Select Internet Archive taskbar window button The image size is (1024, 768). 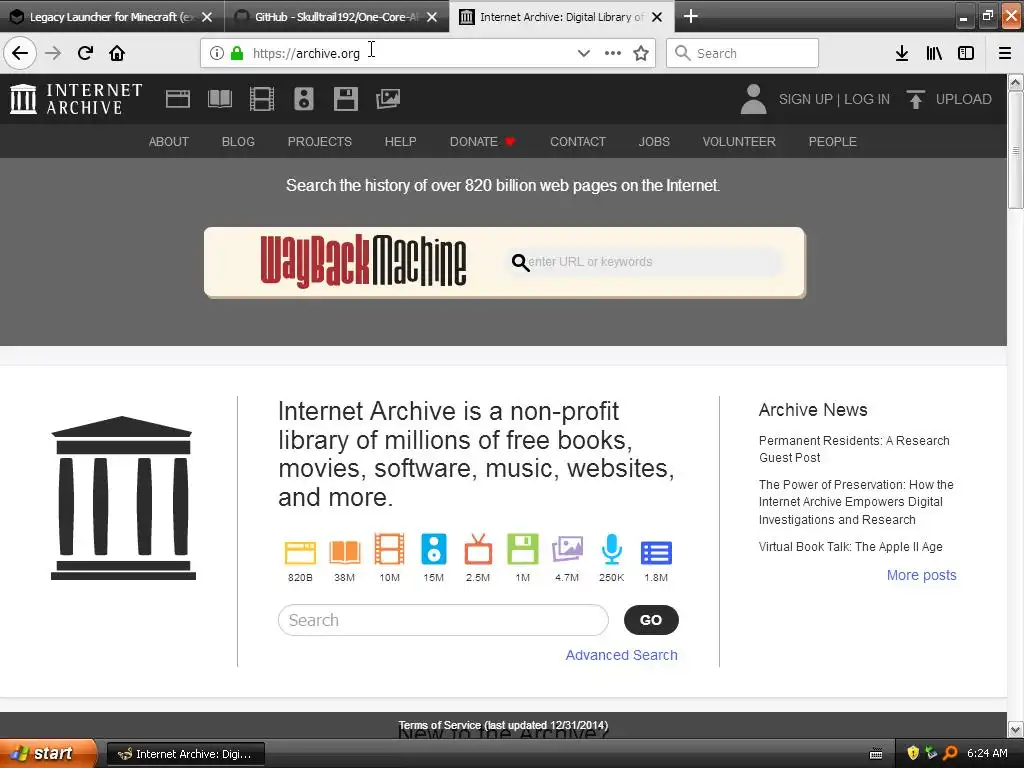(185, 754)
